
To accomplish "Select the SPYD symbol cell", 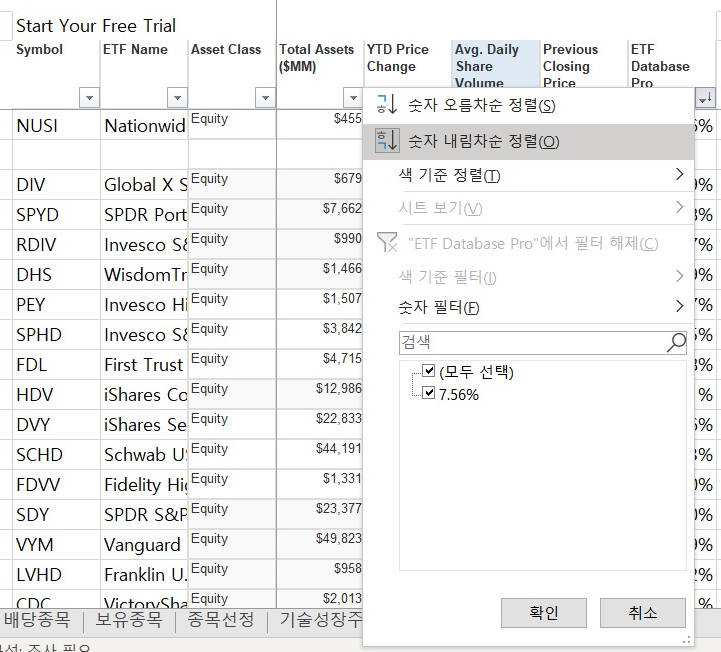I will pyautogui.click(x=56, y=214).
